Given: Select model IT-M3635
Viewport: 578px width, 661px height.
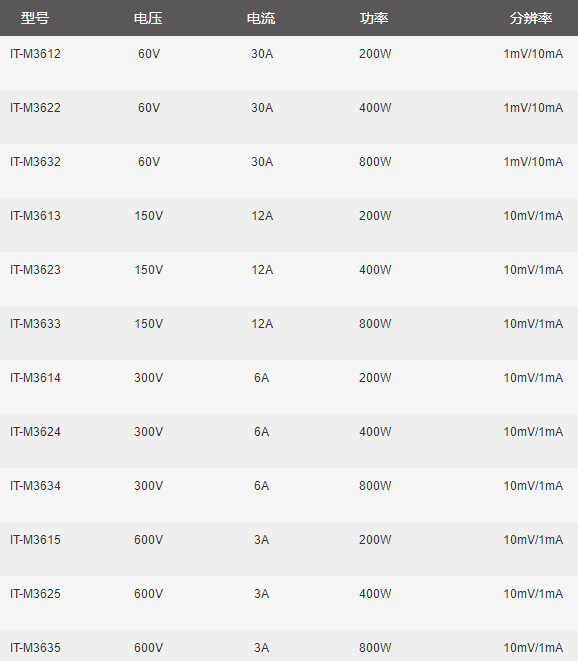Looking at the screenshot, I should (35, 648).
